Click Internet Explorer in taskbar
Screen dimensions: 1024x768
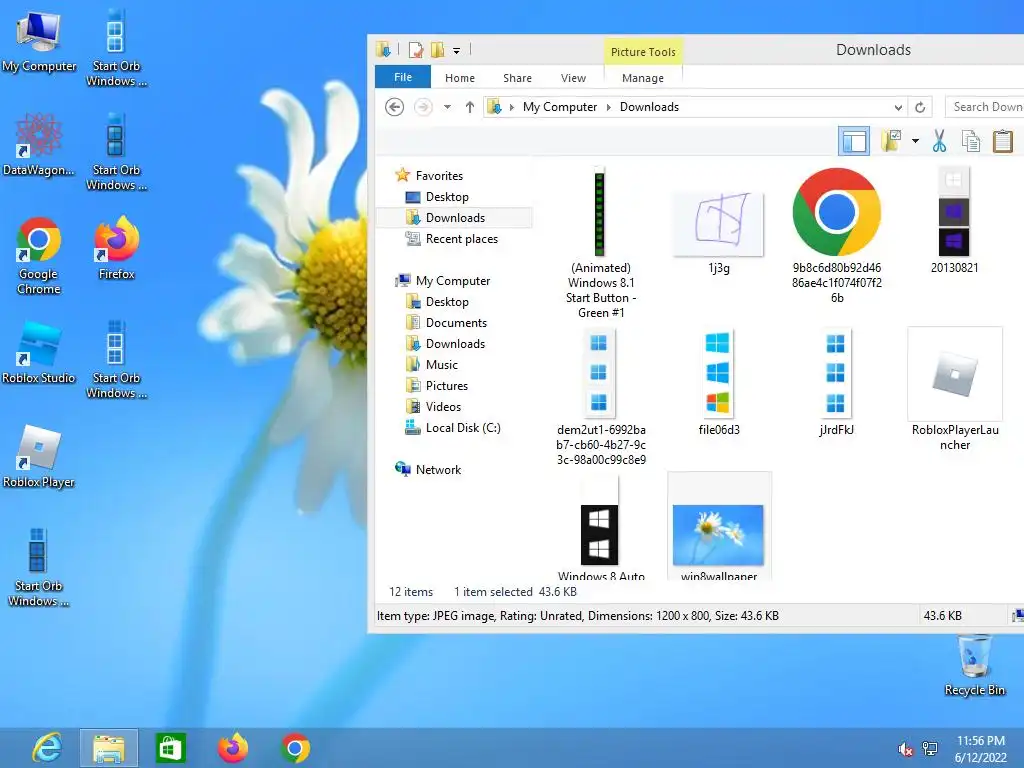pyautogui.click(x=48, y=748)
